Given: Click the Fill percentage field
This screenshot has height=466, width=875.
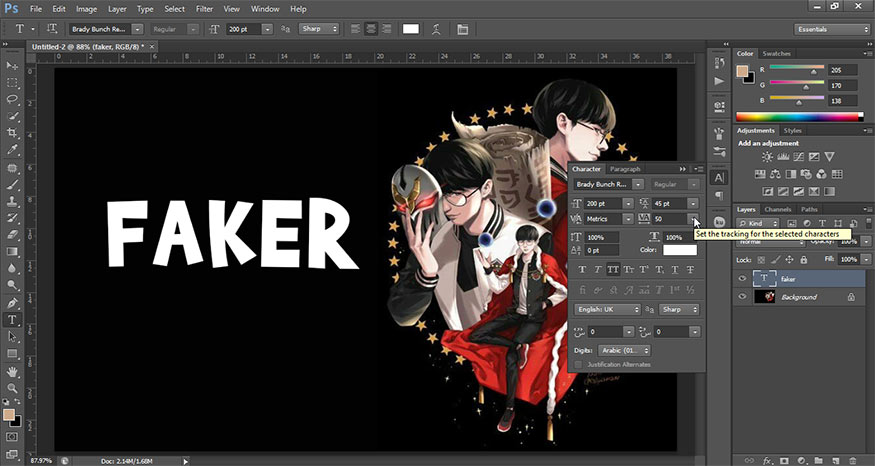Looking at the screenshot, I should [848, 260].
